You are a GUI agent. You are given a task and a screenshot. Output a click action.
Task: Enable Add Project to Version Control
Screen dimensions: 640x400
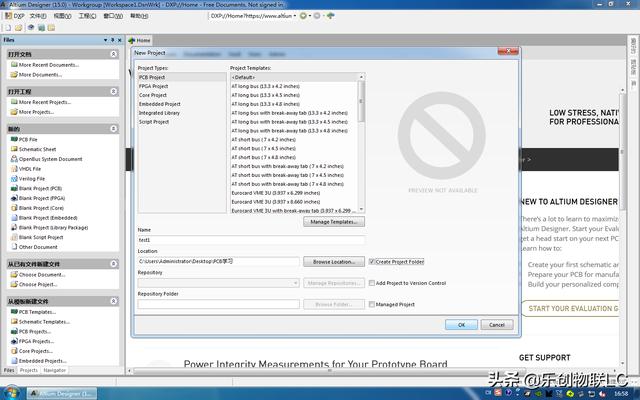[372, 283]
